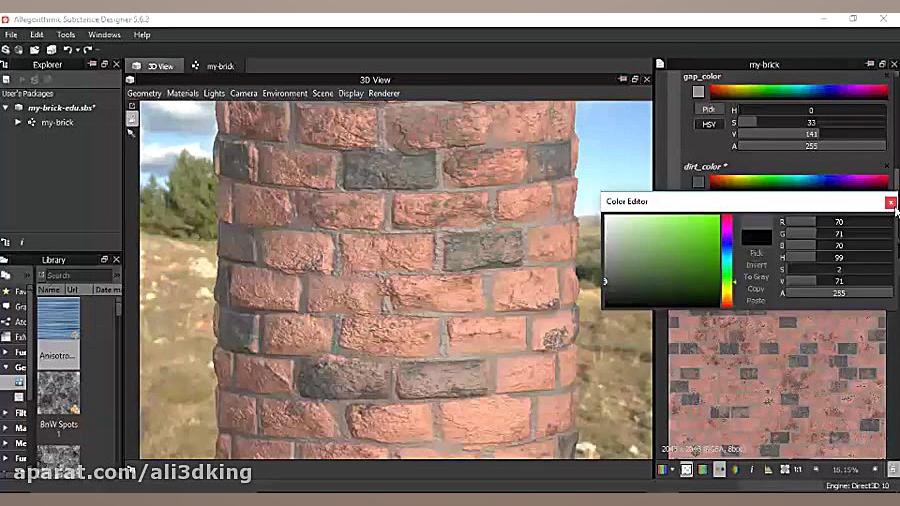The height and width of the screenshot is (506, 900).
Task: Click the new package icon in Explorer toolbar
Action: coord(6,79)
